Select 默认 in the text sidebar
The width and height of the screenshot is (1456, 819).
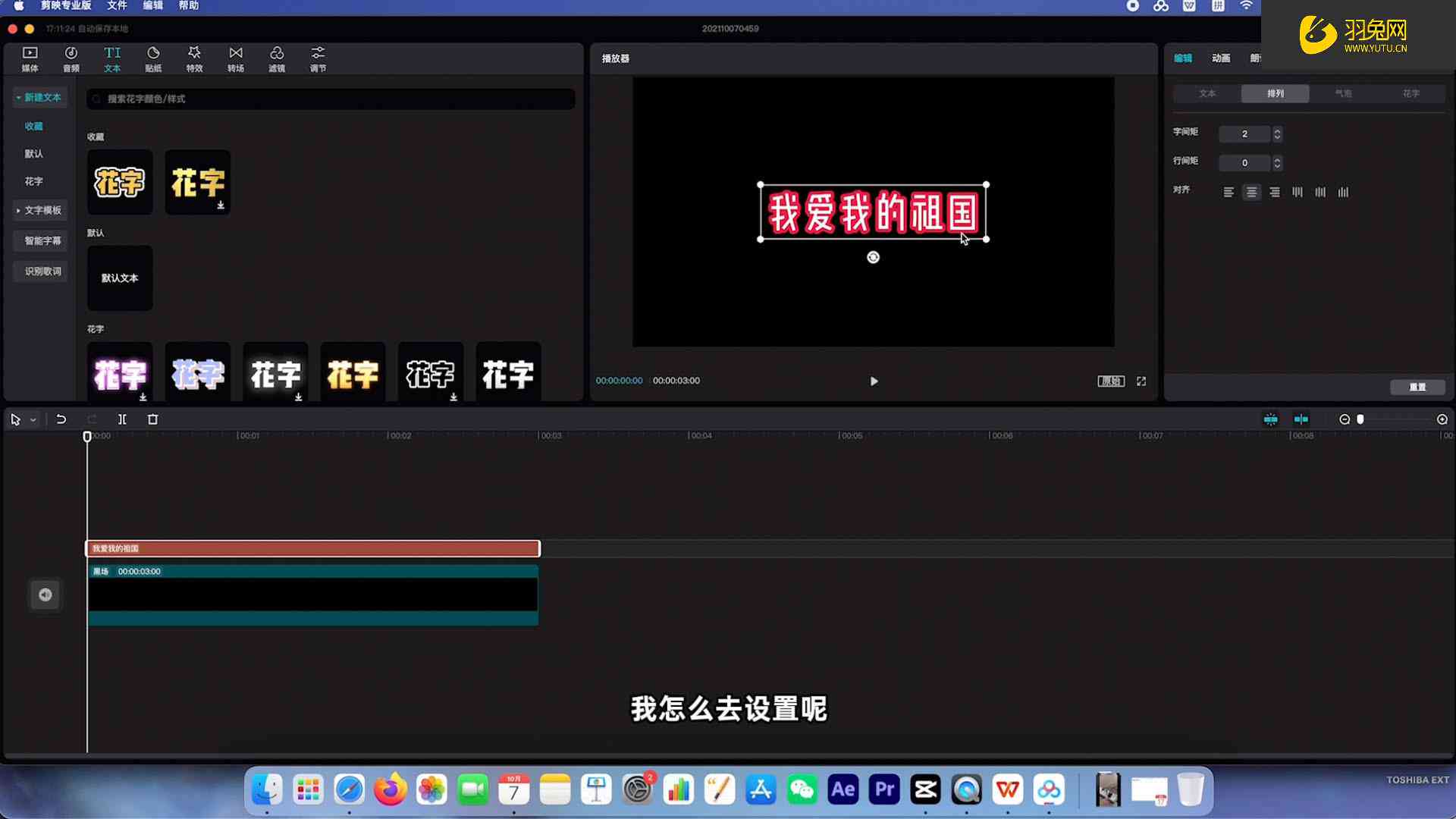33,154
